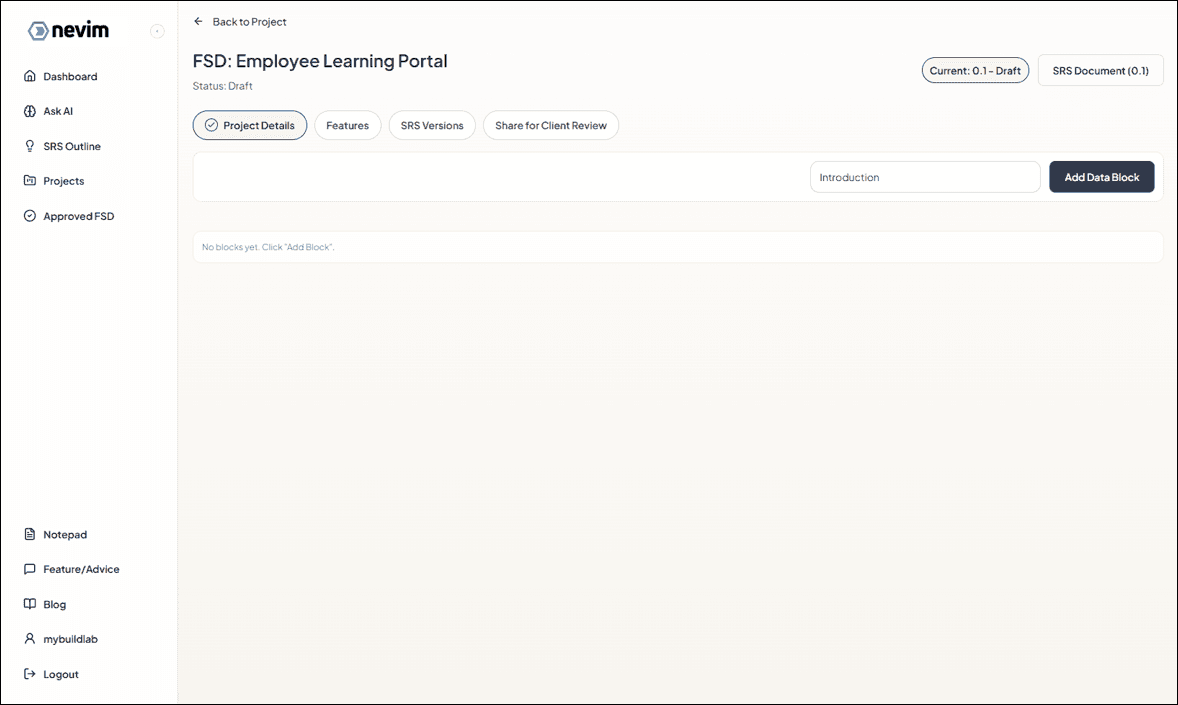The width and height of the screenshot is (1178, 705).
Task: Click the nevim hexagon logo
Action: point(37,30)
